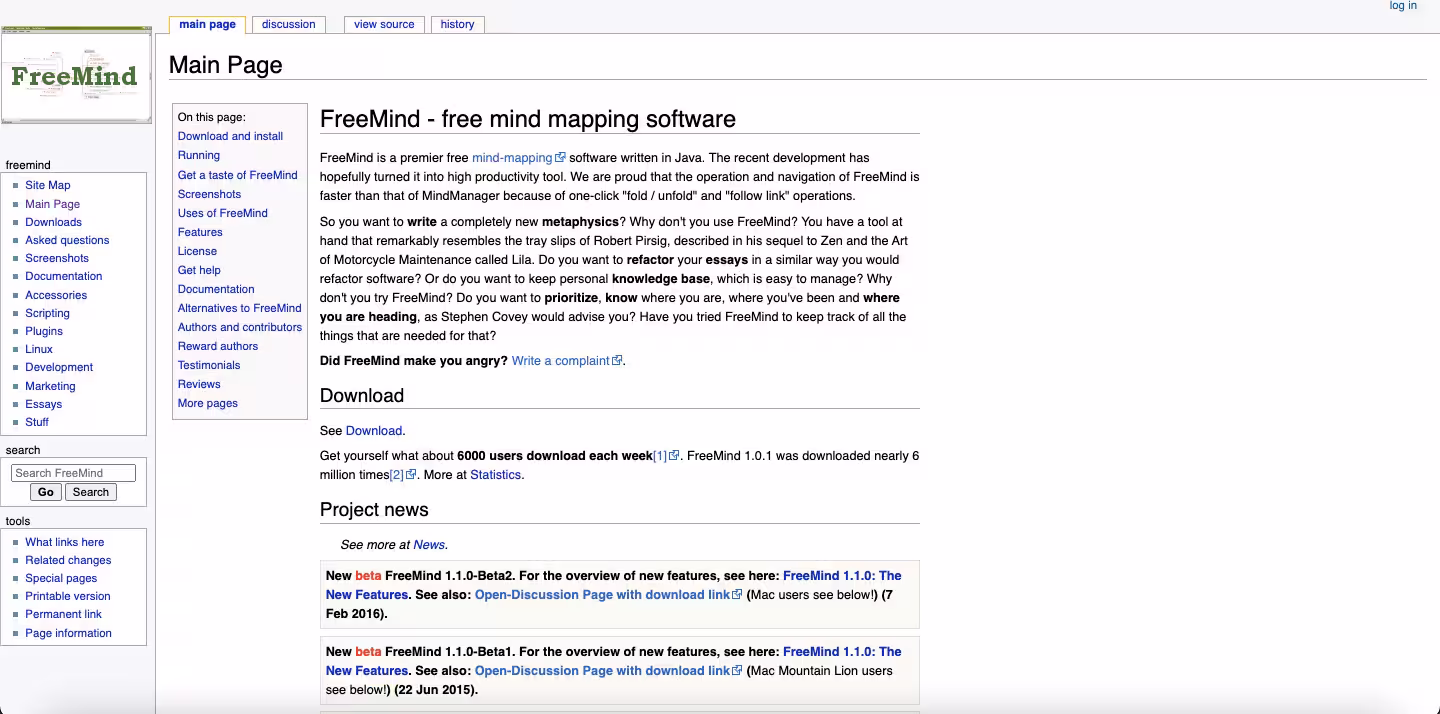Select the main page tab

[208, 24]
